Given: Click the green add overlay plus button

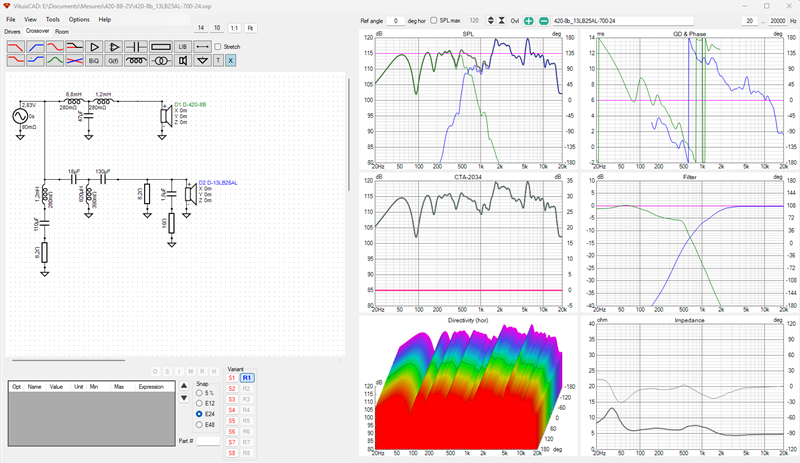Looking at the screenshot, I should (x=529, y=21).
